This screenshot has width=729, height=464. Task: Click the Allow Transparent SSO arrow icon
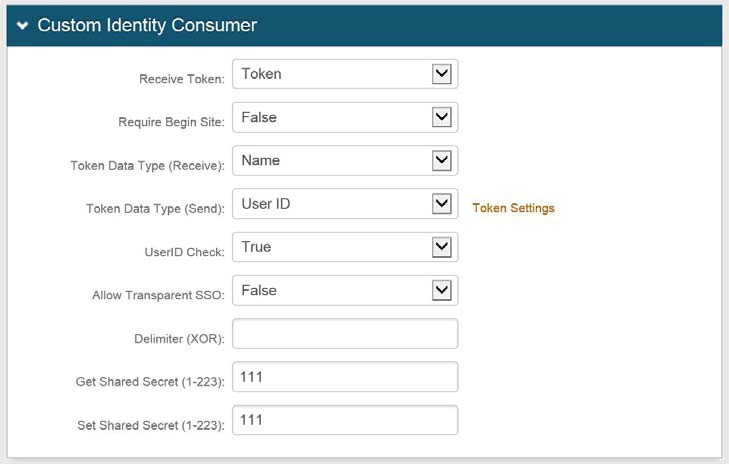coord(441,290)
